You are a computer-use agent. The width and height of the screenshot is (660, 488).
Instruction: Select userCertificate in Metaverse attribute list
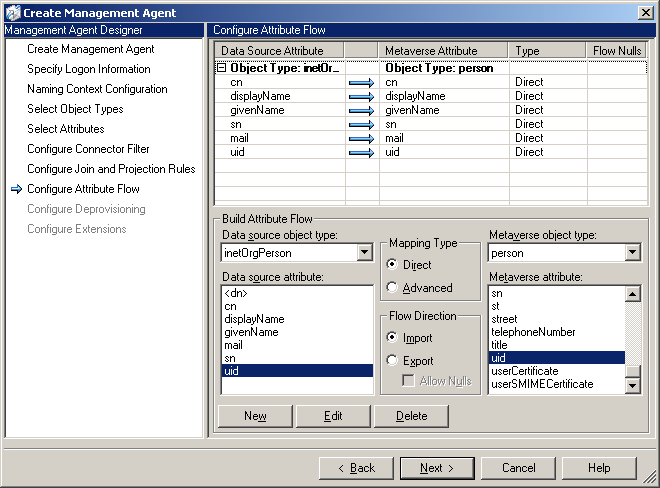pyautogui.click(x=557, y=371)
